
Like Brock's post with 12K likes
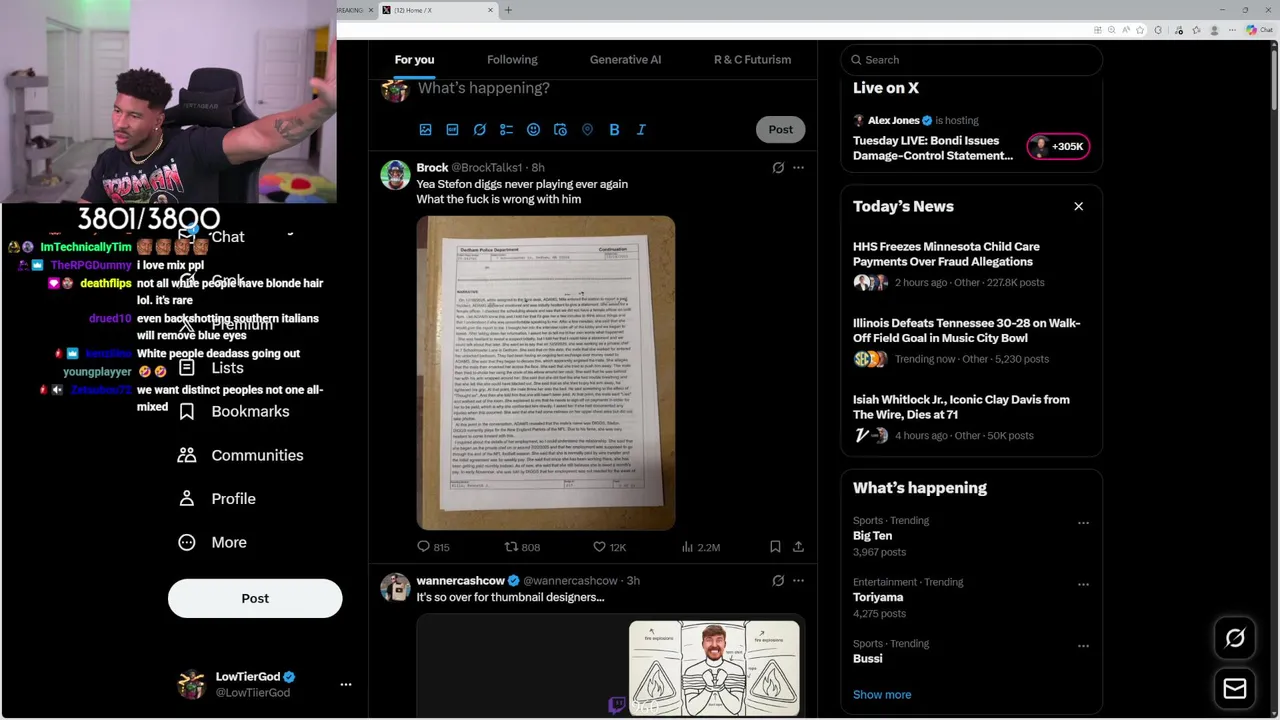click(609, 547)
